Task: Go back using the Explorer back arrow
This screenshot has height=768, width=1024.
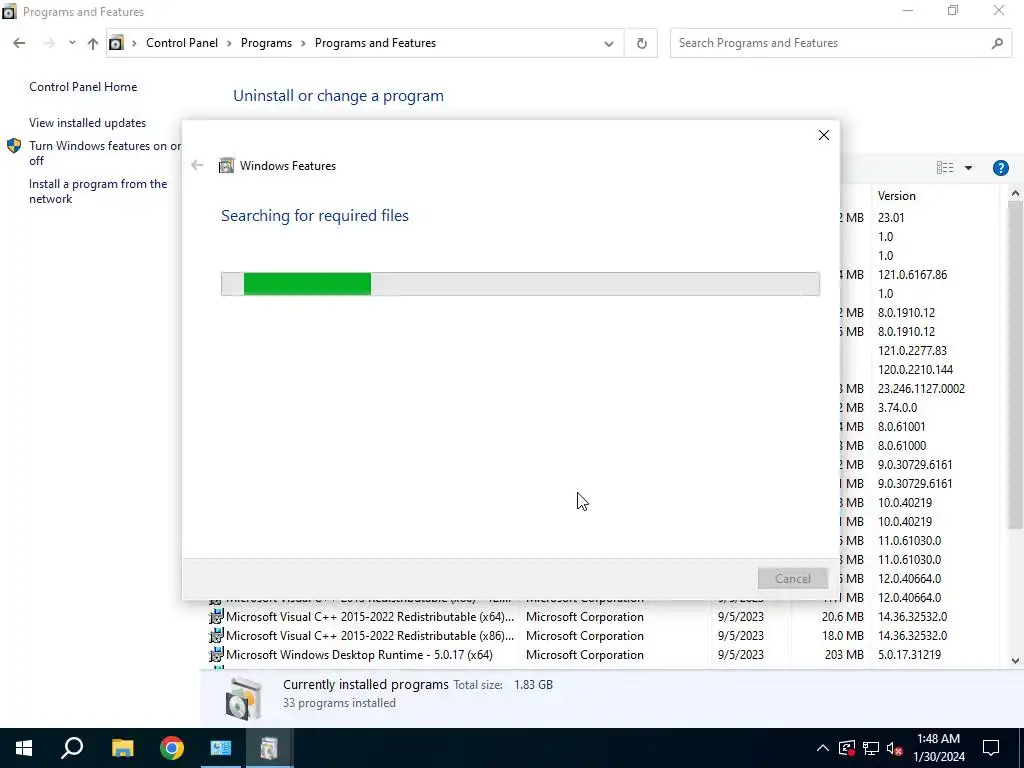Action: point(19,43)
